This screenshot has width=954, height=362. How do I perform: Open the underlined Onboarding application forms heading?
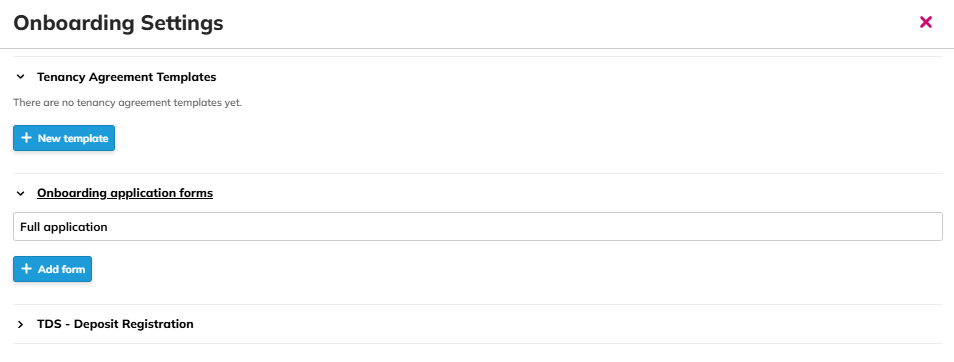[x=125, y=193]
